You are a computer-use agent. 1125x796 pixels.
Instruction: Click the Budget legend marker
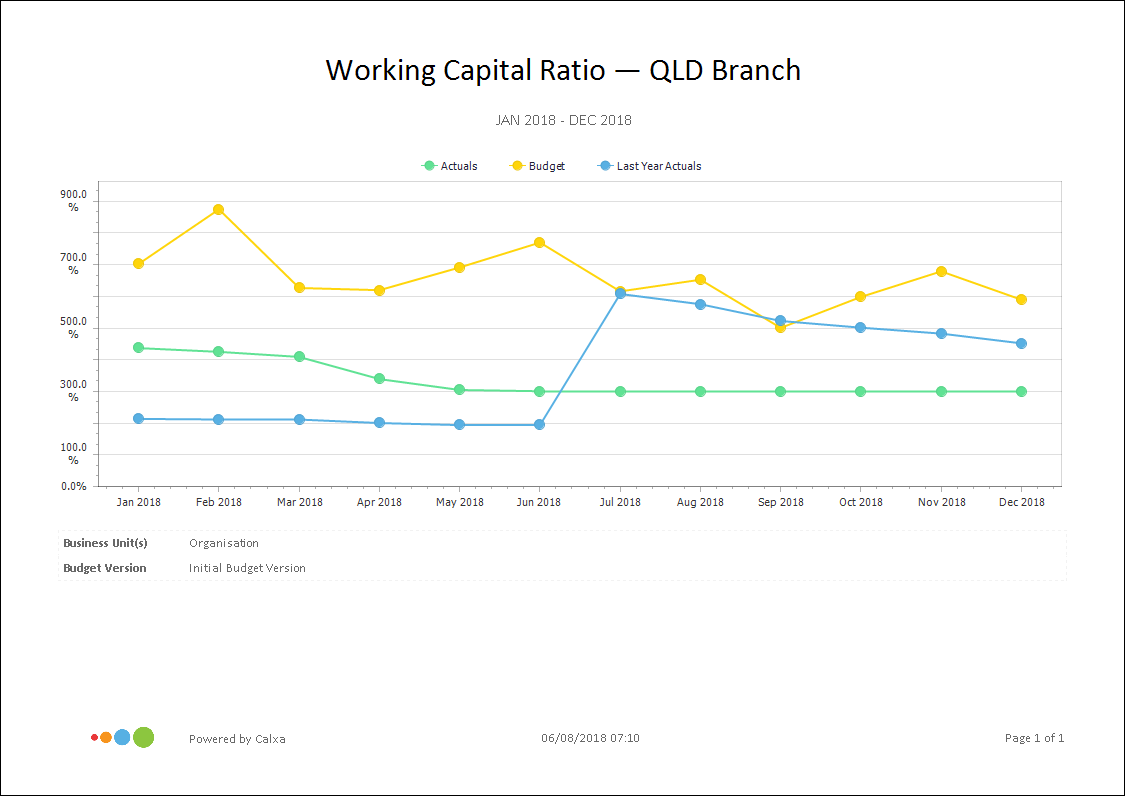(517, 166)
